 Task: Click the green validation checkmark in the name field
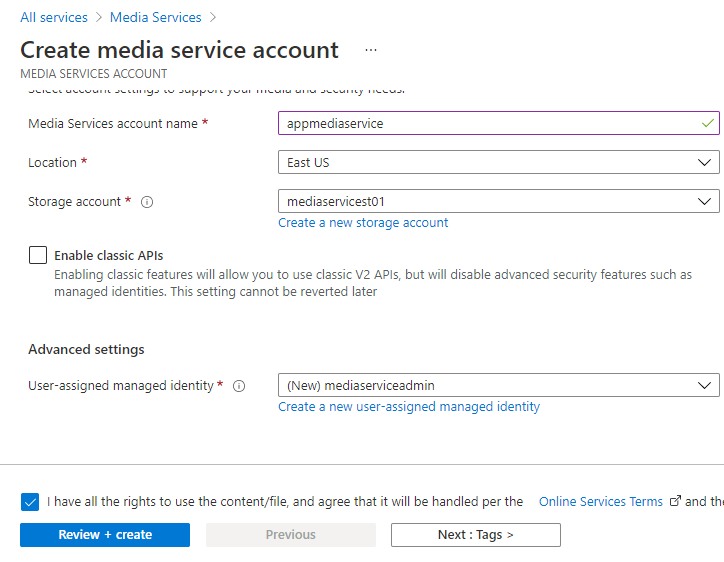[708, 123]
